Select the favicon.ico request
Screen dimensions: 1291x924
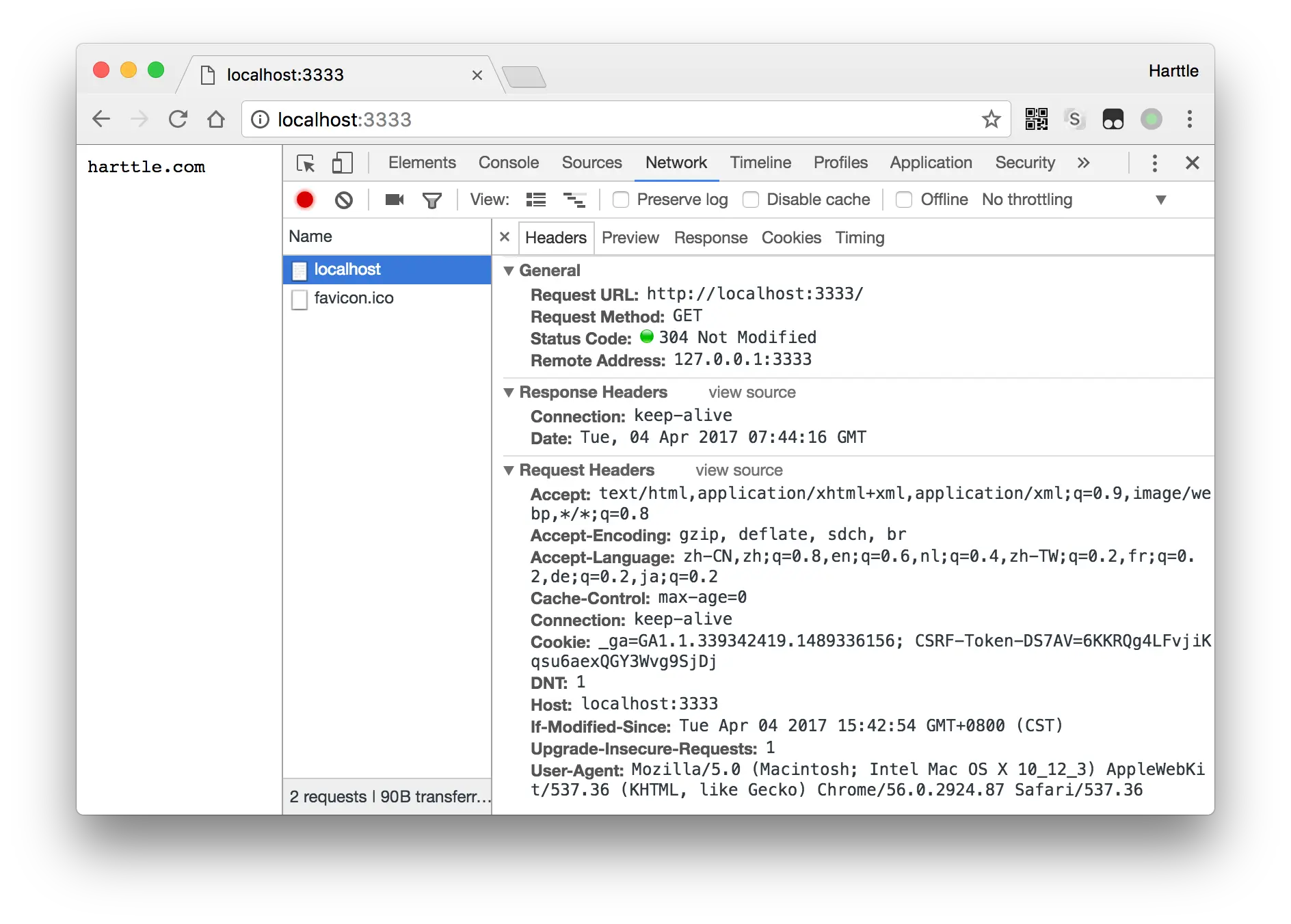point(354,298)
